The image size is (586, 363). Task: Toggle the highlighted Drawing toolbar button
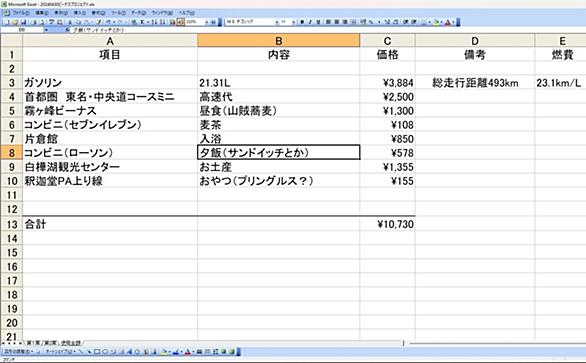point(180,22)
